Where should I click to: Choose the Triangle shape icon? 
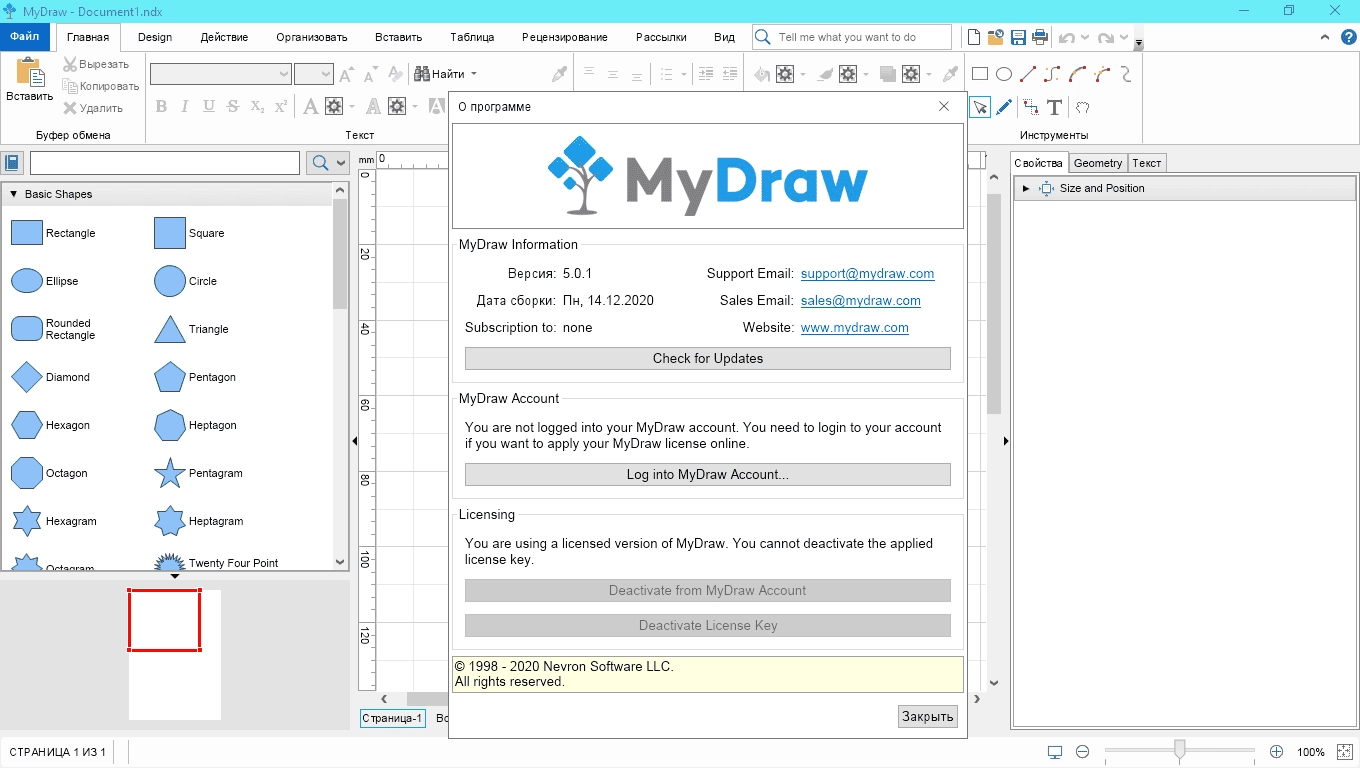click(170, 329)
